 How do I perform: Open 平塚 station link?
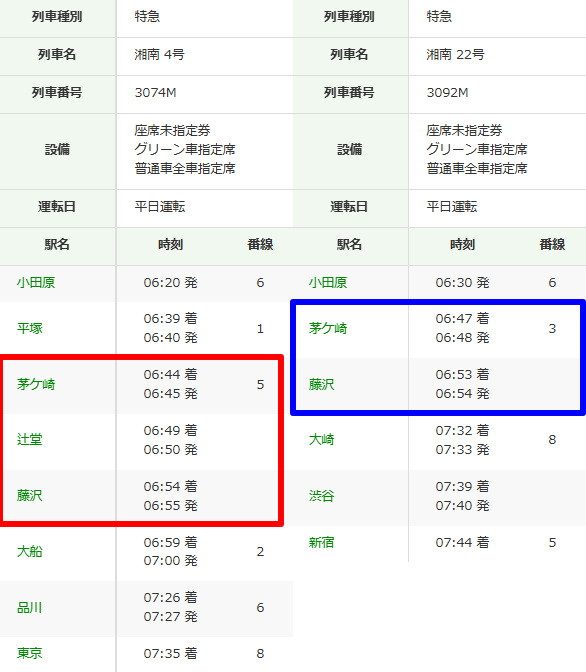tap(30, 328)
